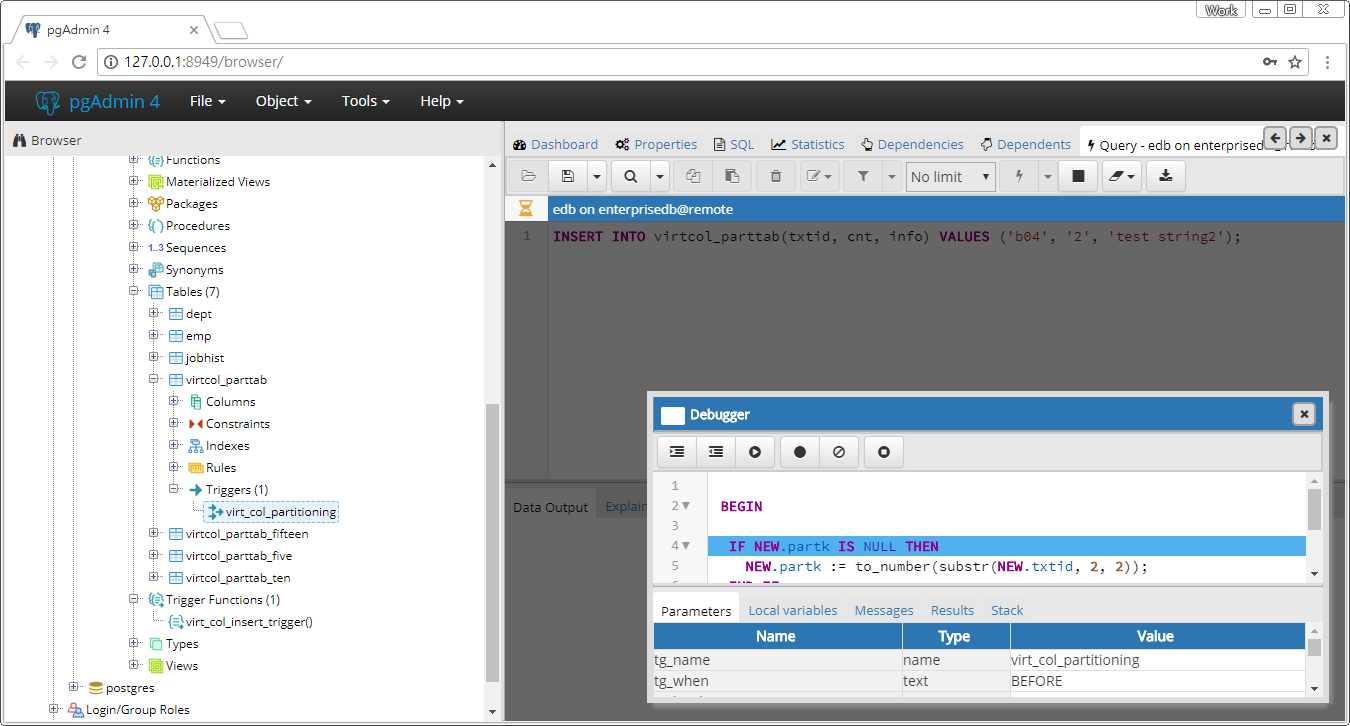Click the Find magnifier icon
Screen dimensions: 1350x726
pyautogui.click(x=631, y=176)
